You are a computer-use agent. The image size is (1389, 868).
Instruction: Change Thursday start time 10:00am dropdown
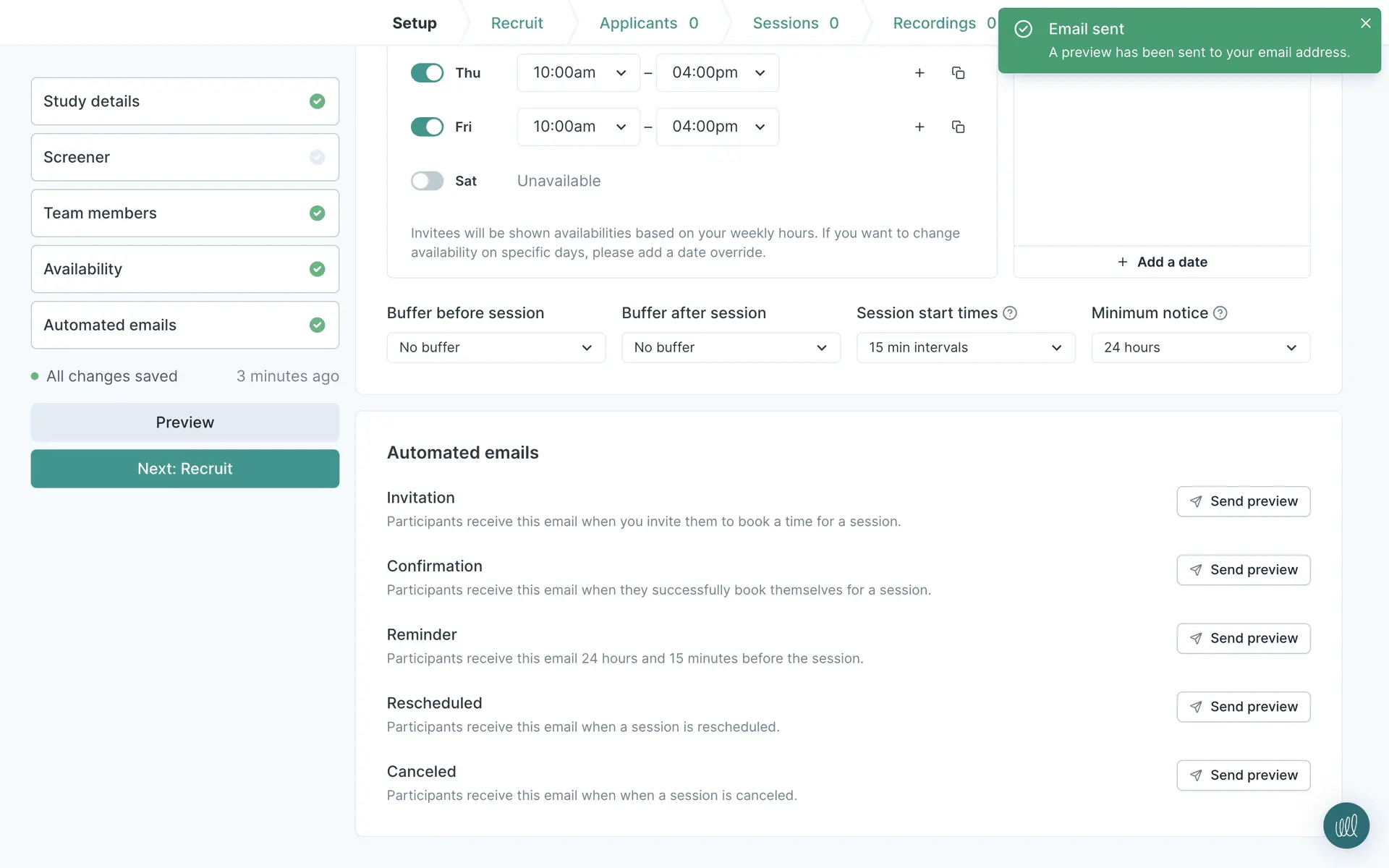(578, 73)
